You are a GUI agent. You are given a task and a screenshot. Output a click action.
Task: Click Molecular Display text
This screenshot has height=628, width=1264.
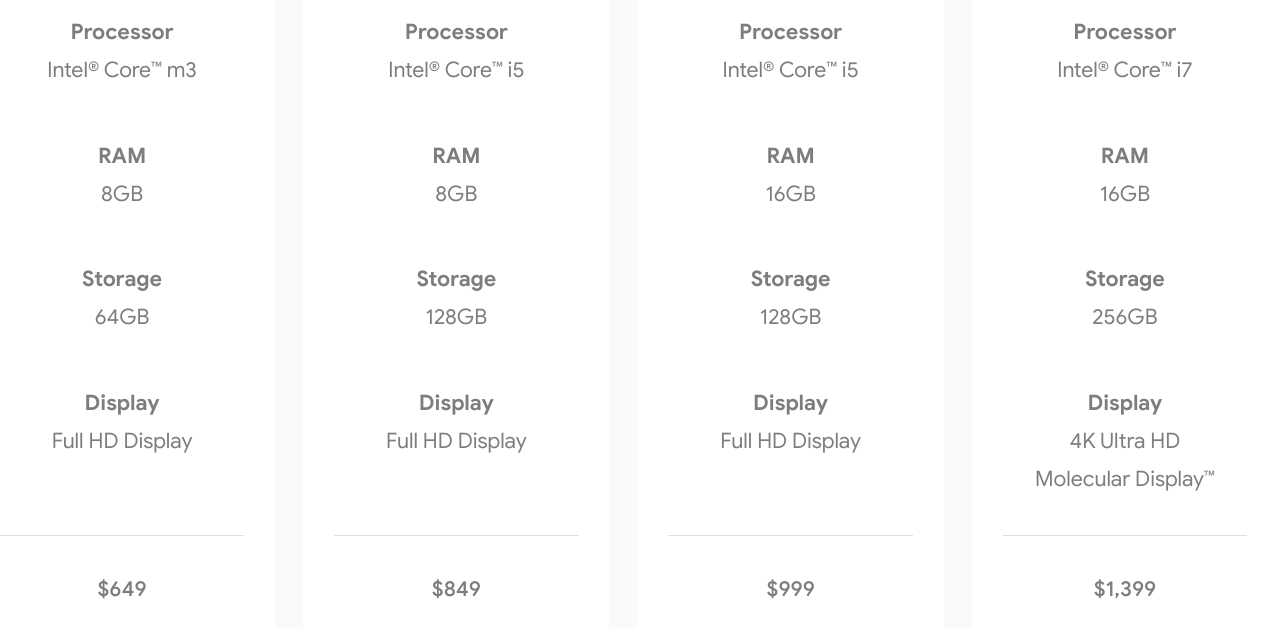[1124, 479]
